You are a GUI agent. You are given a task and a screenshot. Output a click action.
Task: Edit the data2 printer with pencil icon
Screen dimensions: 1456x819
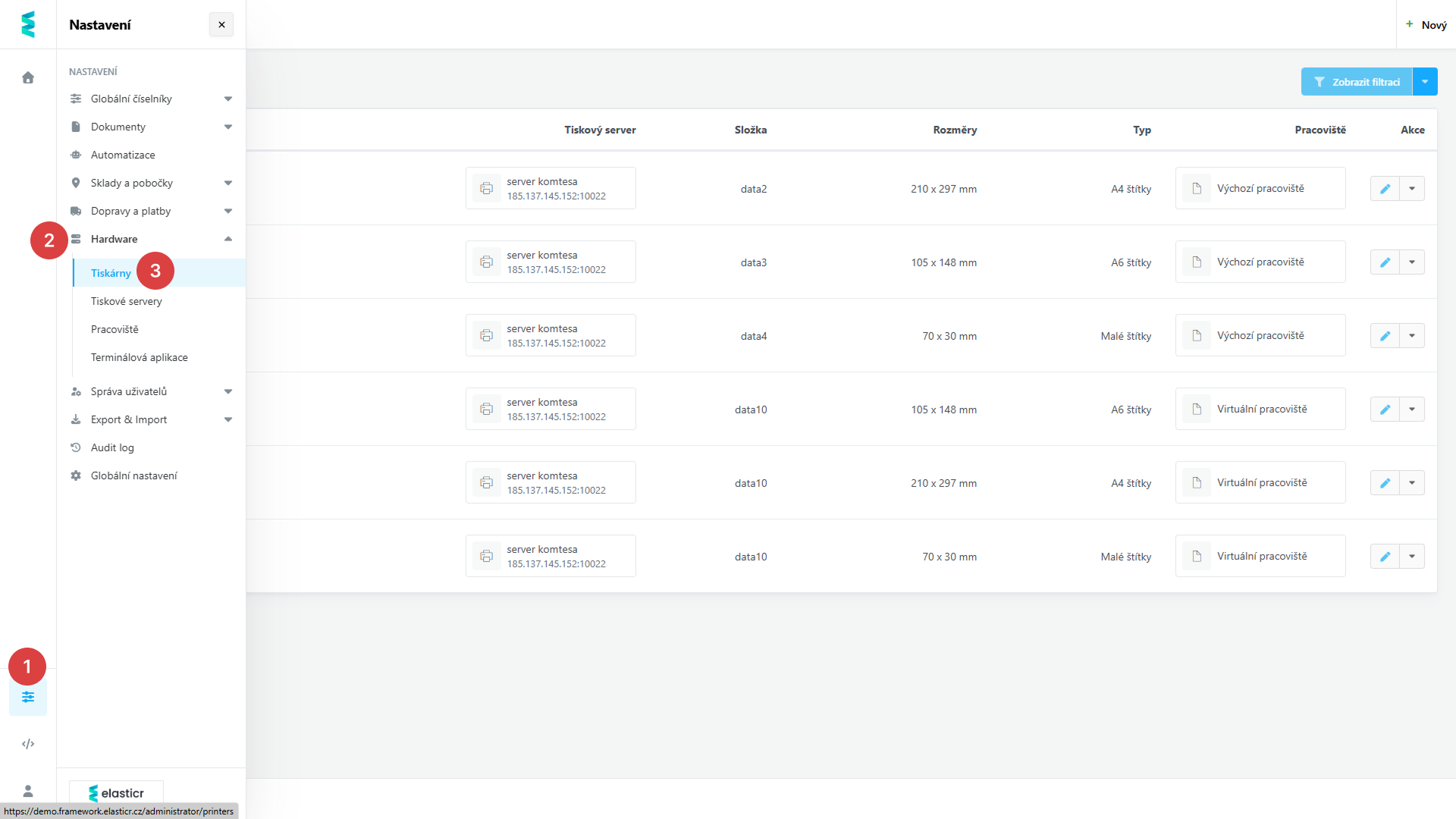click(x=1385, y=189)
